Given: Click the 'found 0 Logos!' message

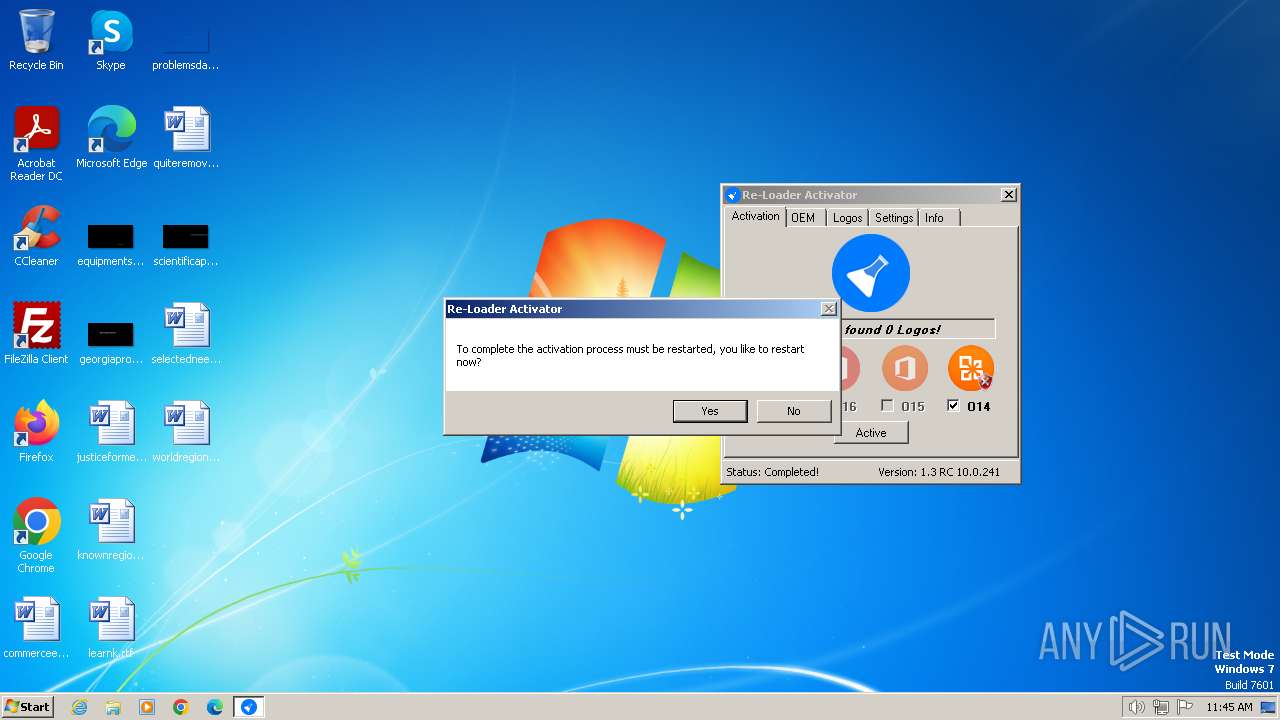Looking at the screenshot, I should [x=893, y=329].
